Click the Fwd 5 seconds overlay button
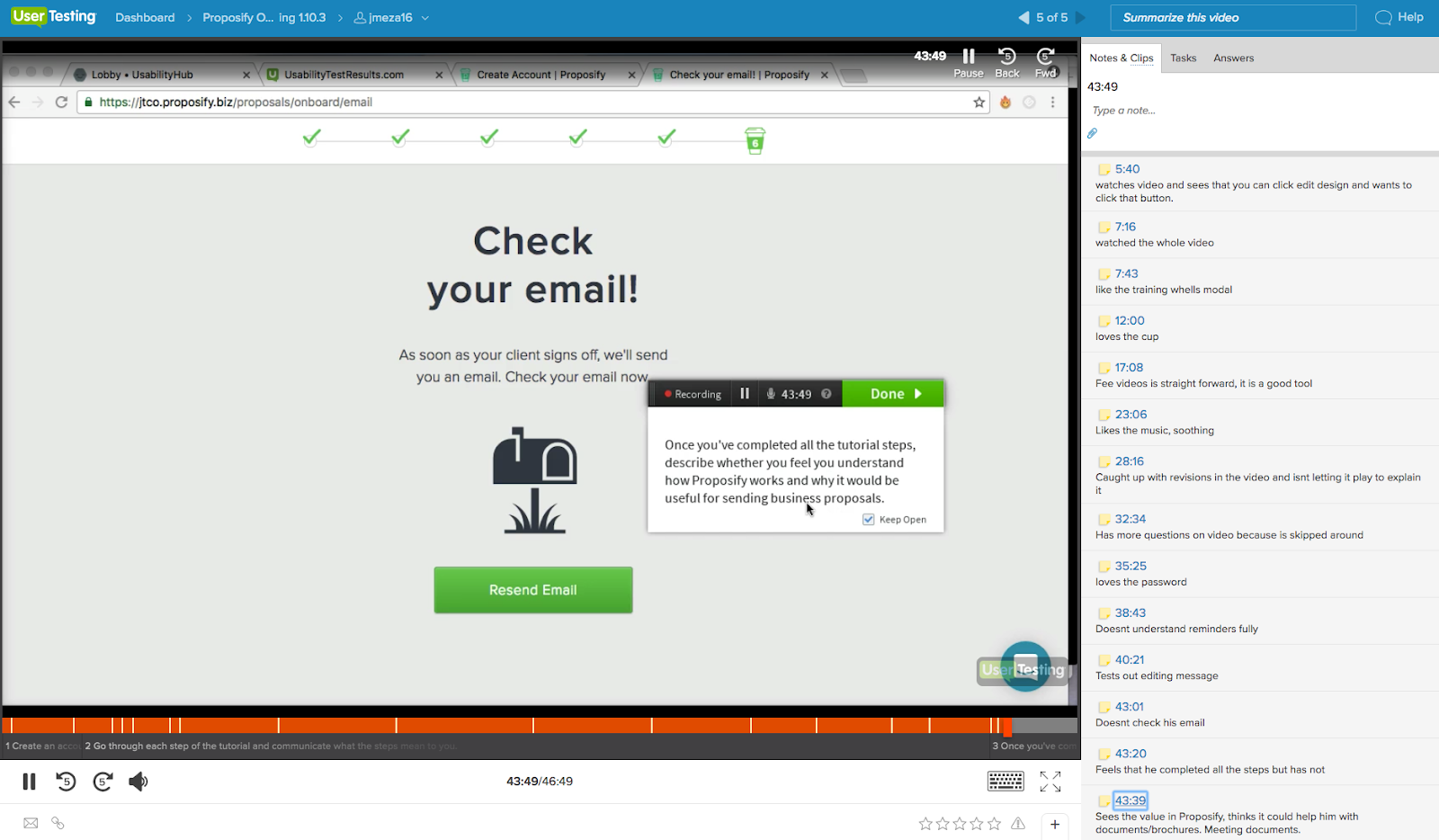The width and height of the screenshot is (1439, 840). (1045, 62)
